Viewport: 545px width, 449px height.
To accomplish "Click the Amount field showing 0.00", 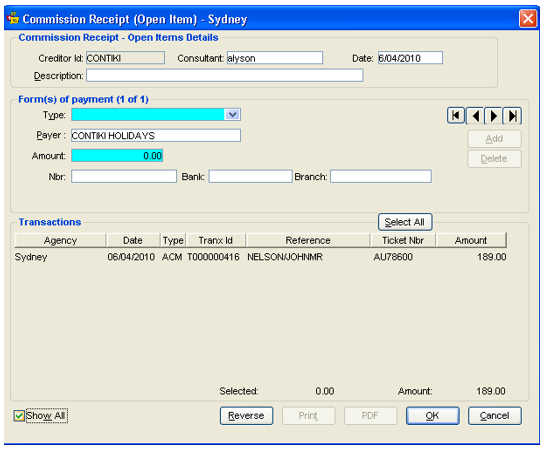I will click(x=117, y=155).
